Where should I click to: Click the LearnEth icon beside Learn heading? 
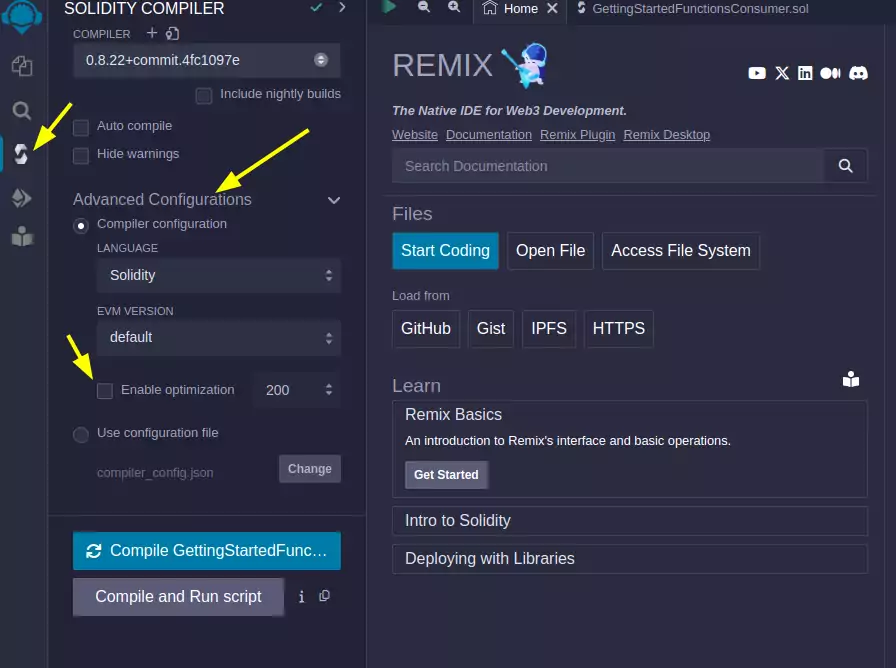coord(851,379)
